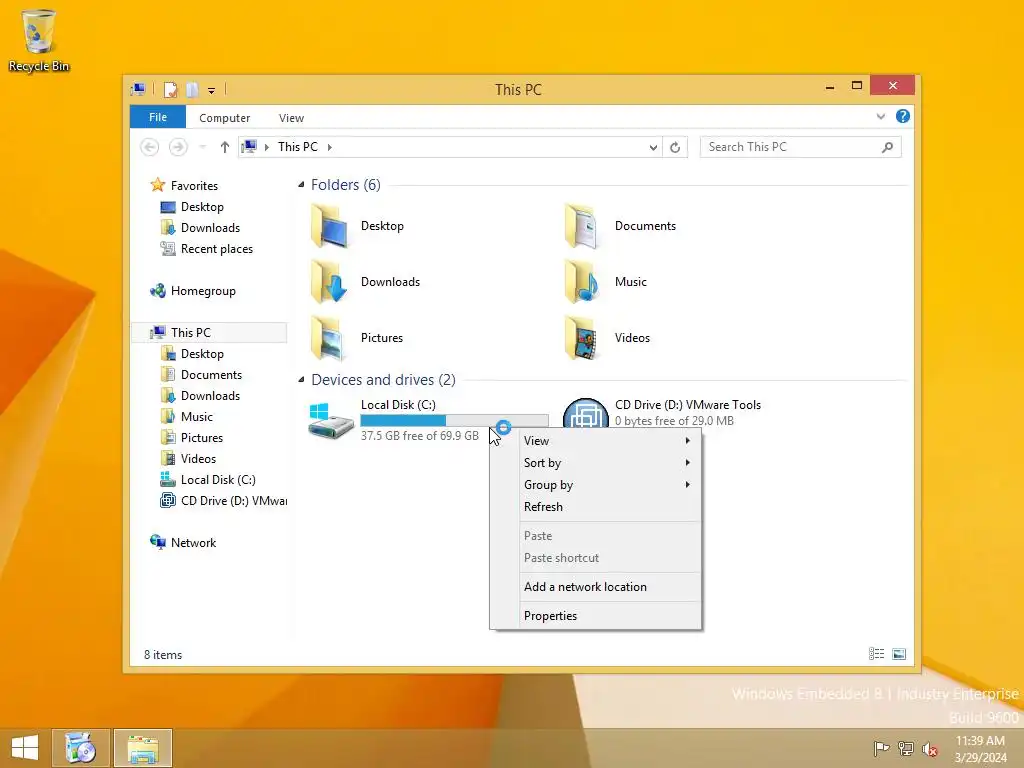Image resolution: width=1024 pixels, height=768 pixels.
Task: Switch to Details view in status bar
Action: 876,654
